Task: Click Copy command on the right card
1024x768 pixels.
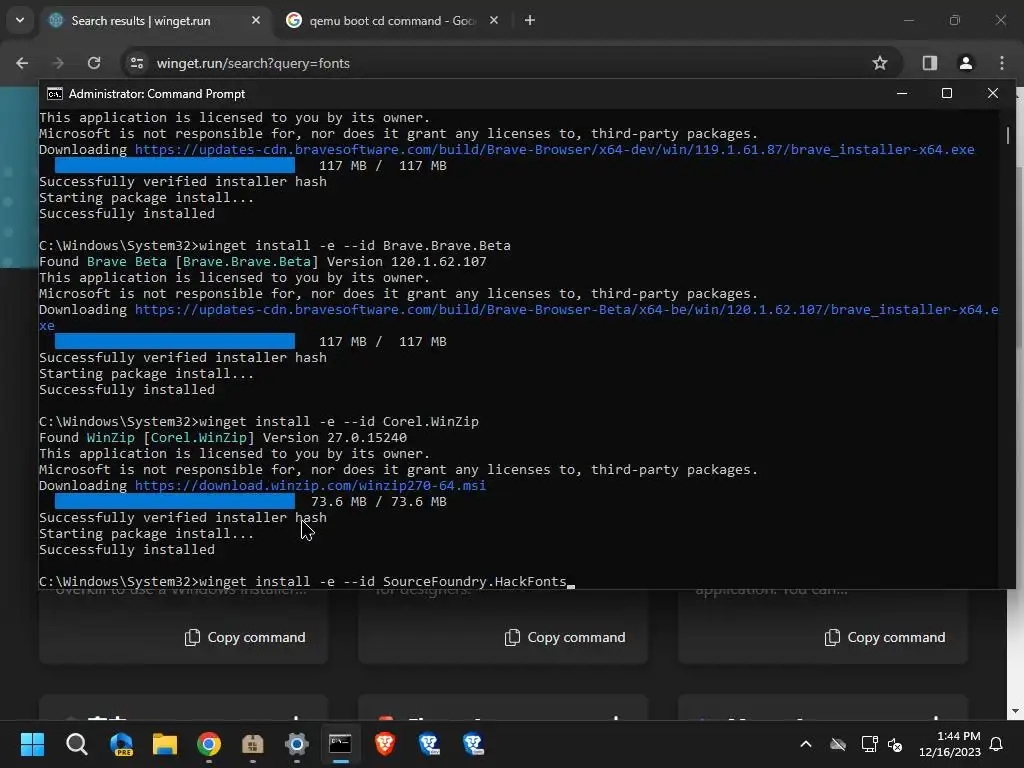Action: coord(885,637)
